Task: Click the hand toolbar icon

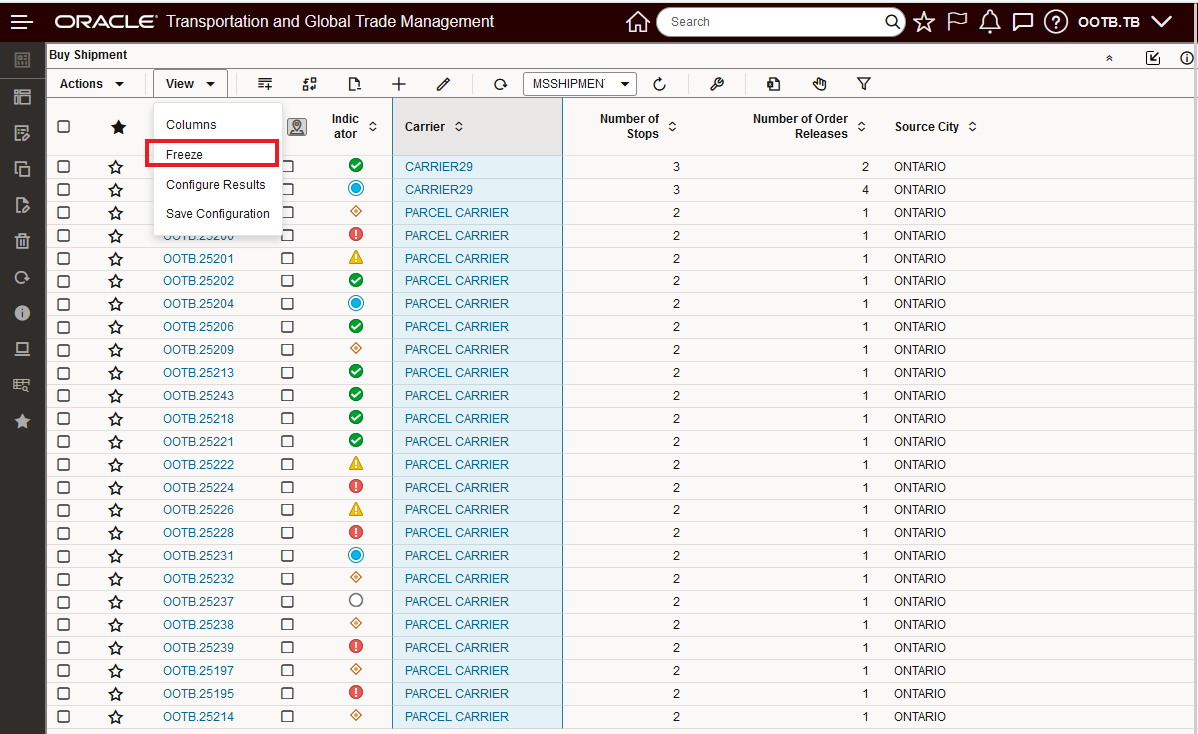Action: (x=819, y=84)
